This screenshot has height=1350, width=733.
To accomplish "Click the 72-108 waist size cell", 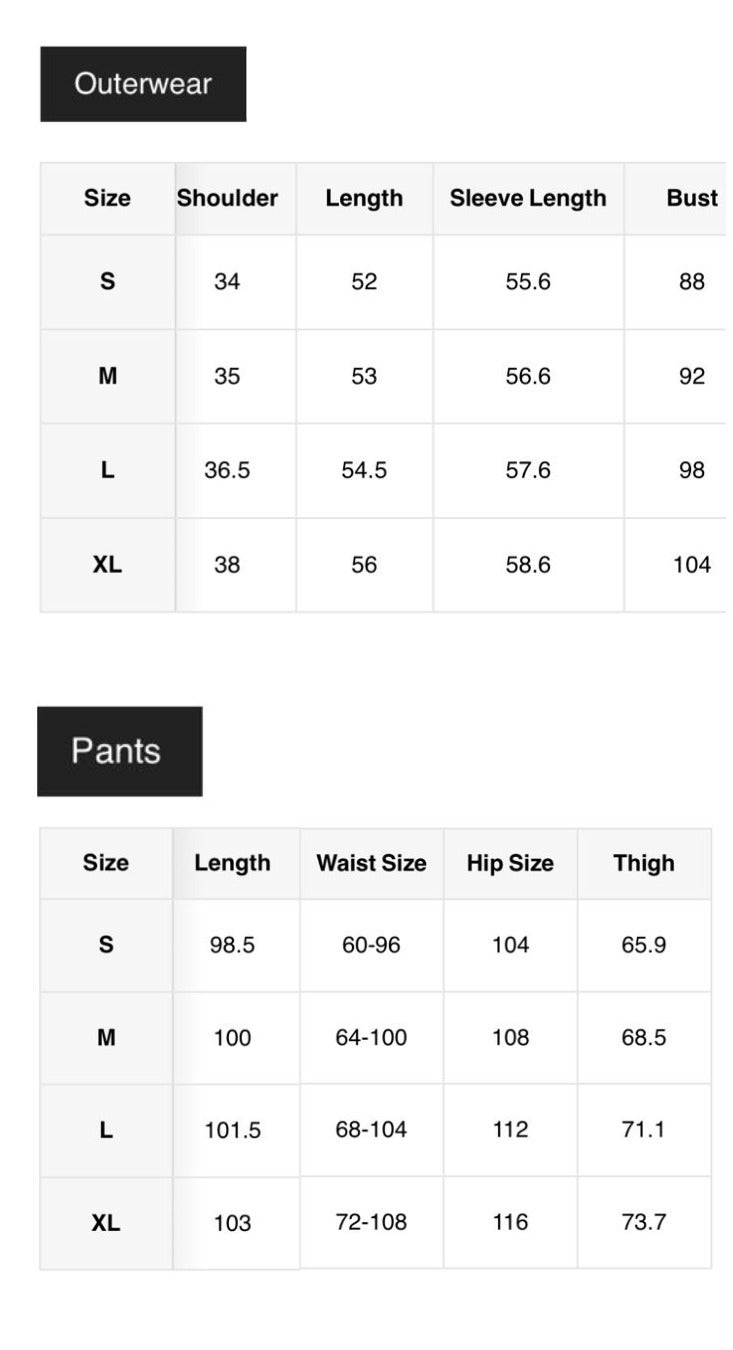I will 371,1222.
